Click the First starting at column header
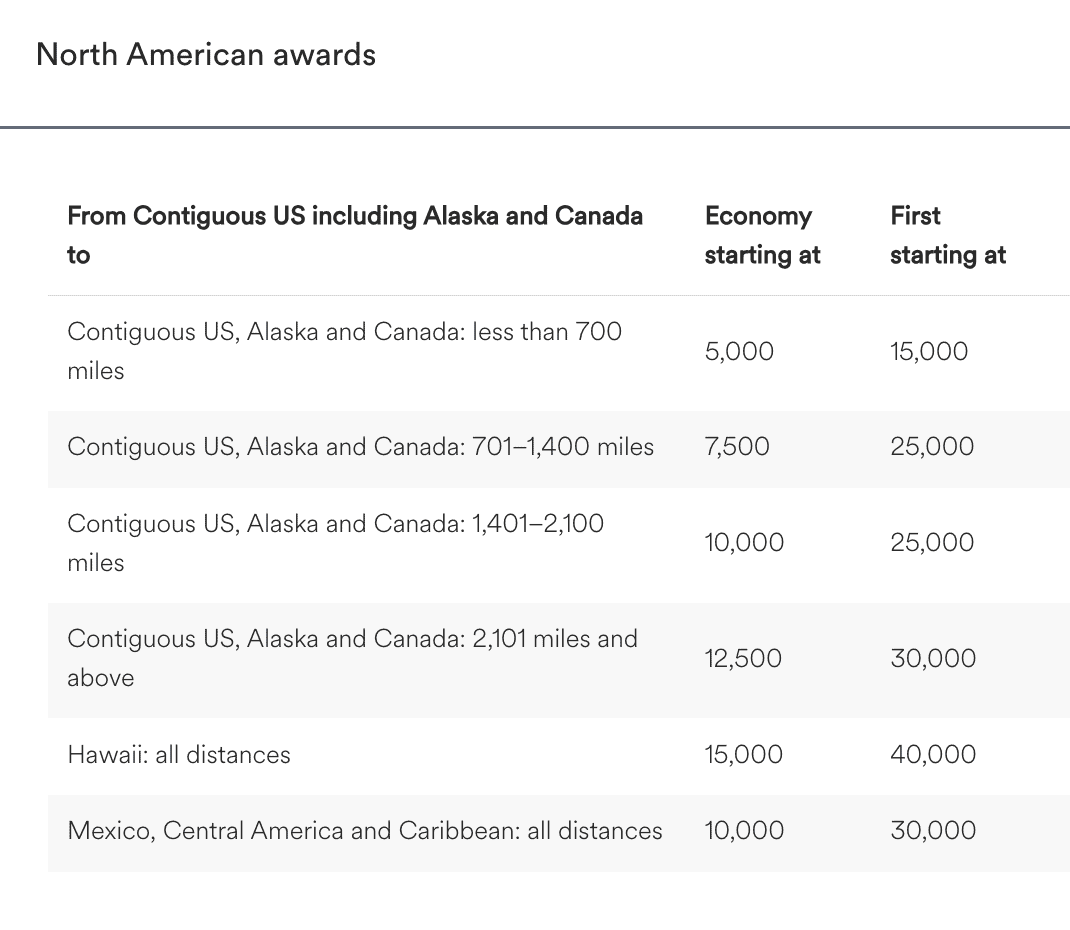This screenshot has width=1070, height=930. pyautogui.click(x=947, y=235)
